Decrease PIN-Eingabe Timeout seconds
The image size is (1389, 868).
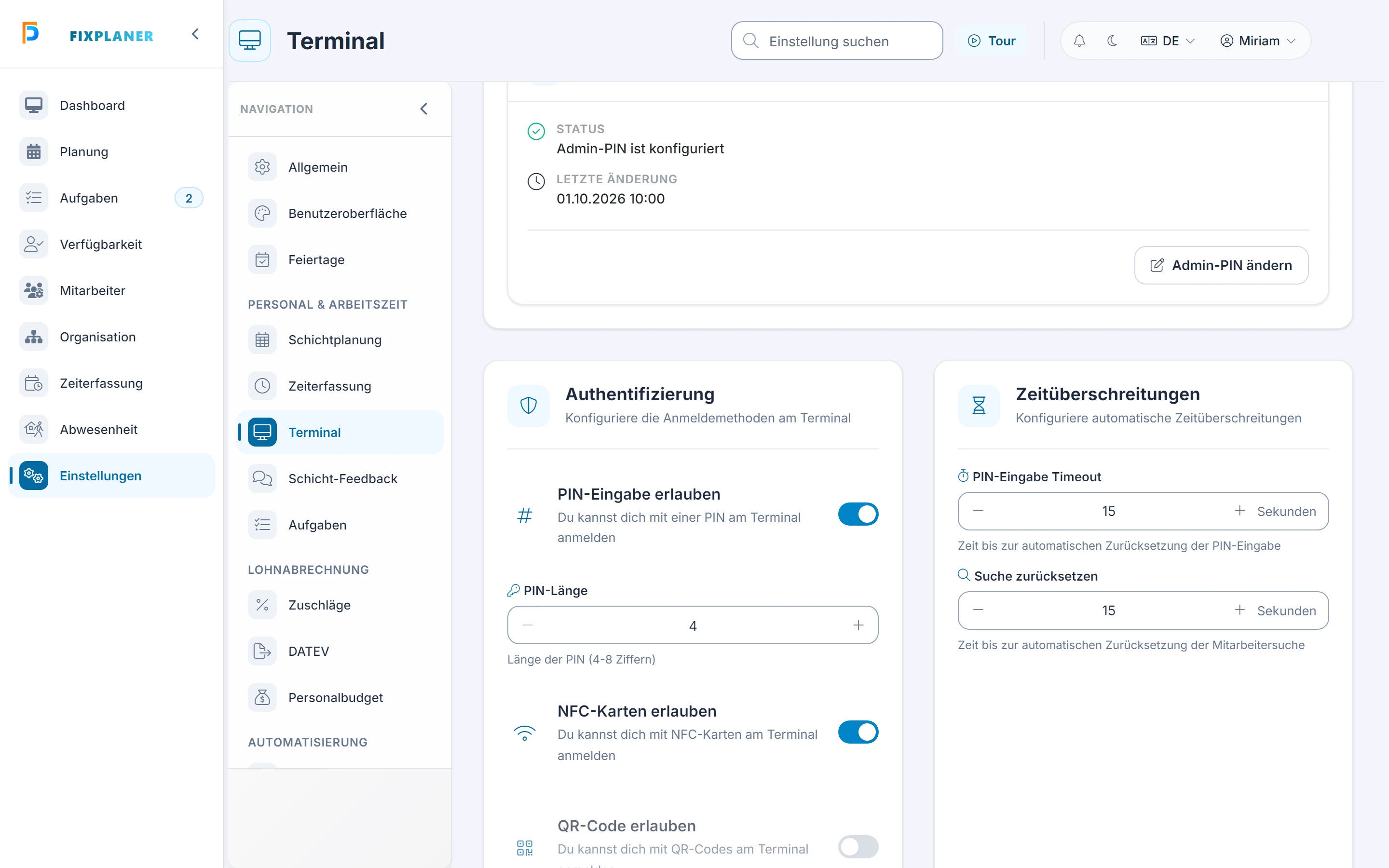pyautogui.click(x=978, y=511)
